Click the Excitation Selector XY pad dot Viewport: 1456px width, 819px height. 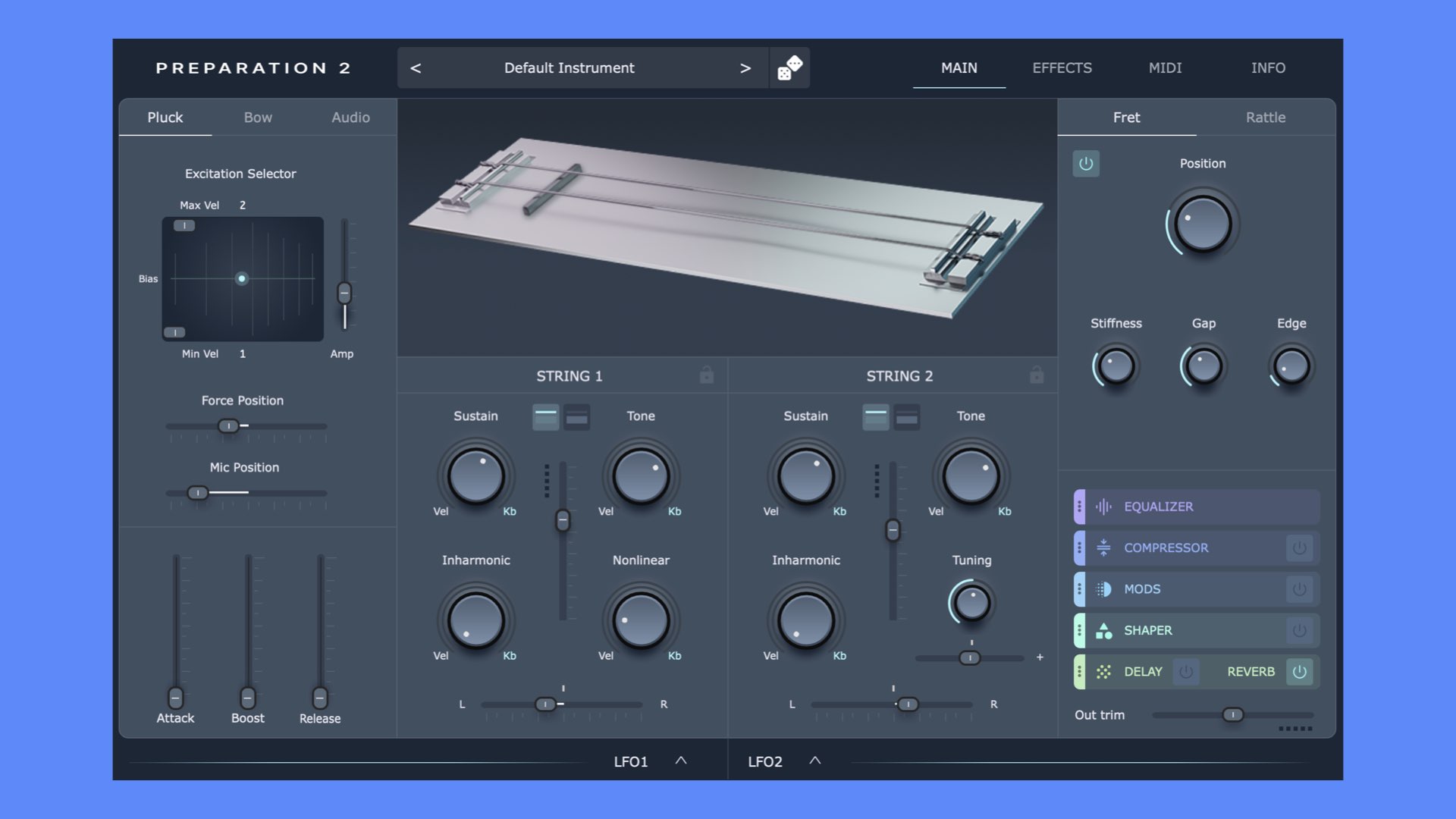(242, 279)
